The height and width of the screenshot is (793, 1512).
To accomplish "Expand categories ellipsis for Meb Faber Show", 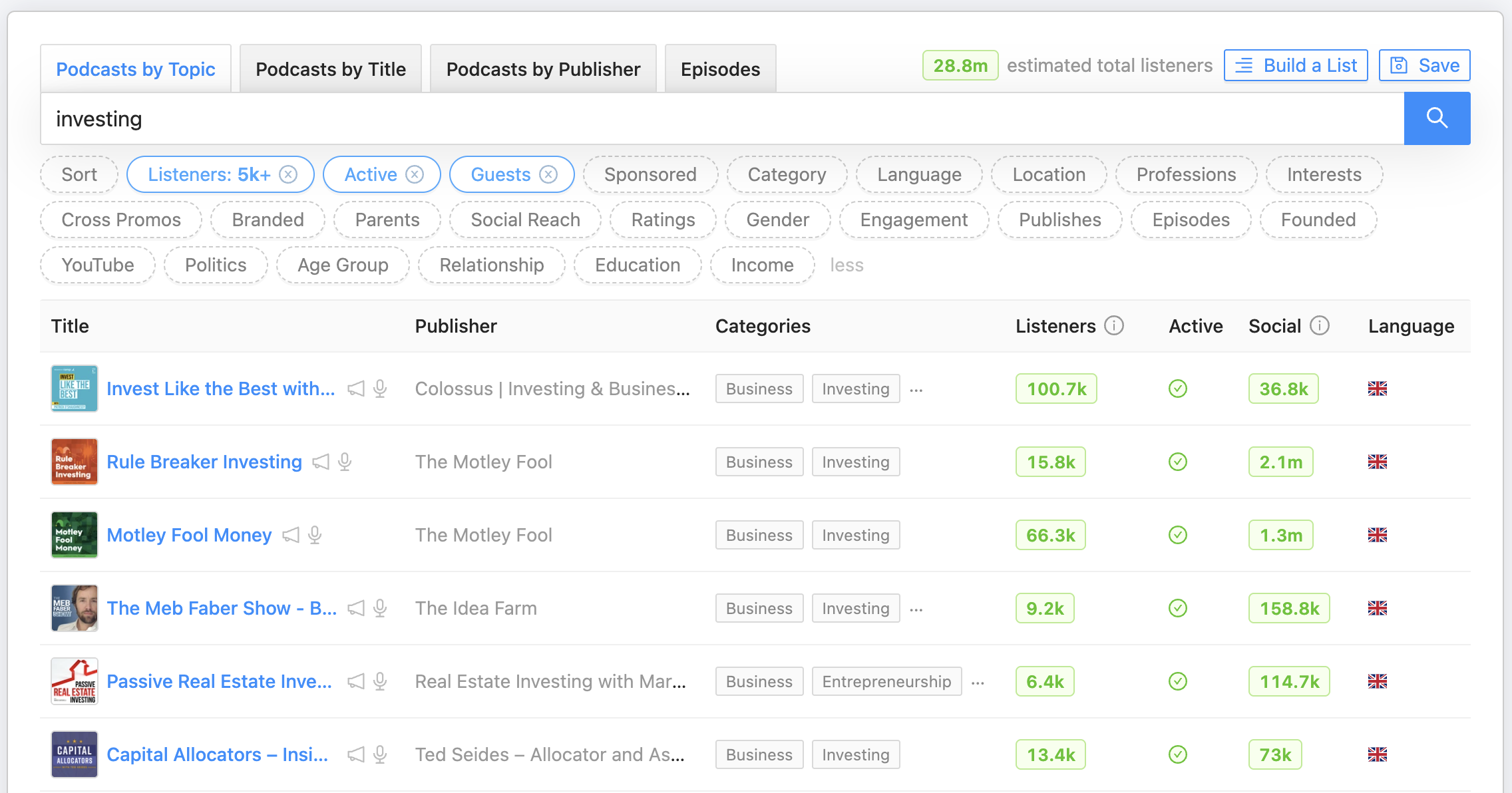I will click(x=916, y=609).
